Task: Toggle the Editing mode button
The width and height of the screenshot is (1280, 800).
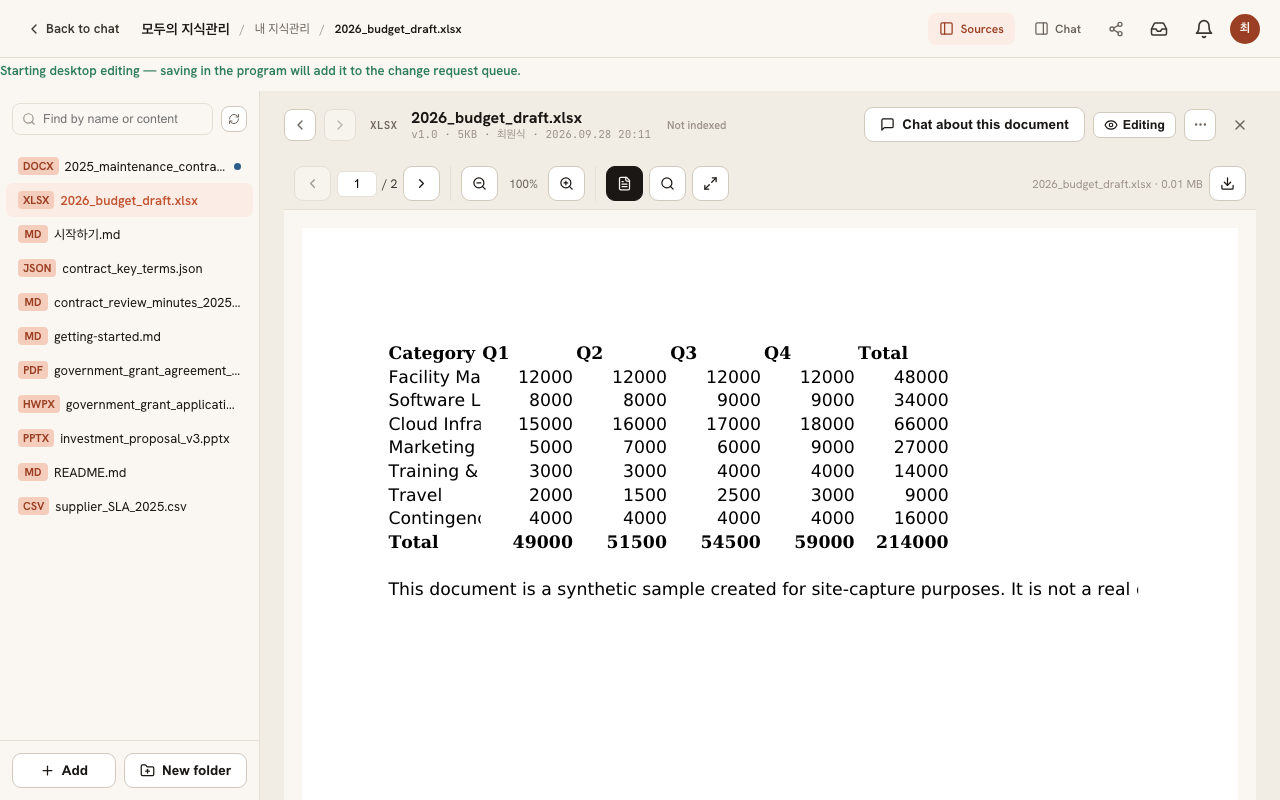Action: [1134, 125]
